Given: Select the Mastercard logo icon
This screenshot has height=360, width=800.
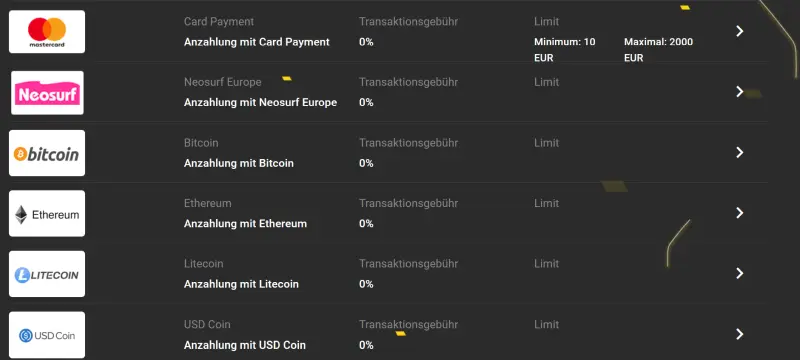Looking at the screenshot, I should pos(47,32).
